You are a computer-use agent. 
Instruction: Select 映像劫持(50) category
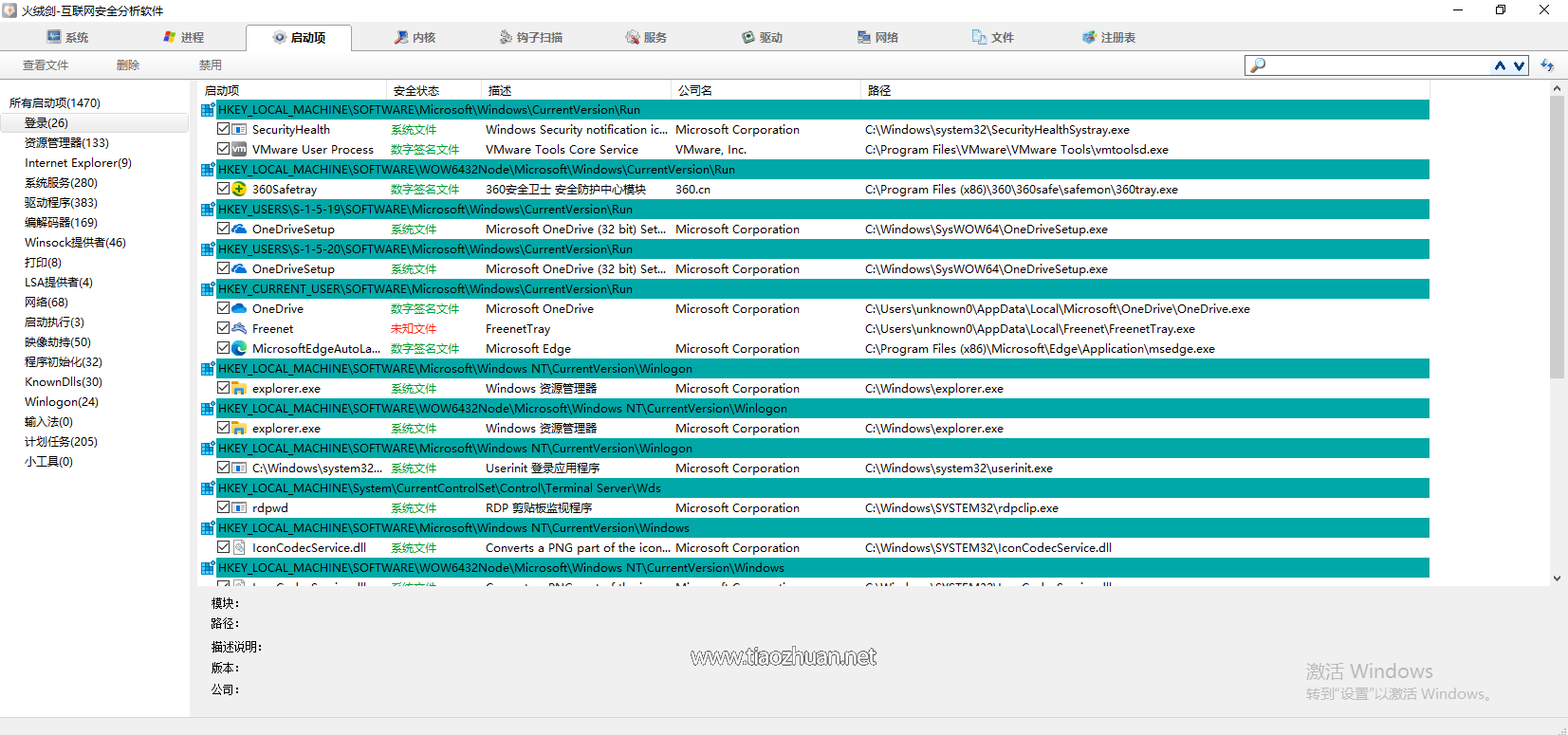[58, 341]
